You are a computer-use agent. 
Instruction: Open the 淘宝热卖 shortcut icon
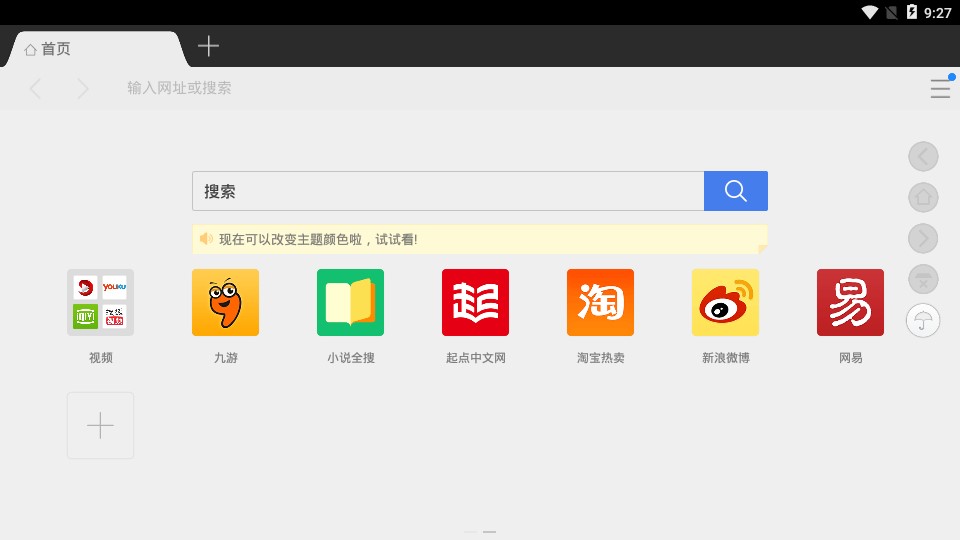[x=600, y=302]
